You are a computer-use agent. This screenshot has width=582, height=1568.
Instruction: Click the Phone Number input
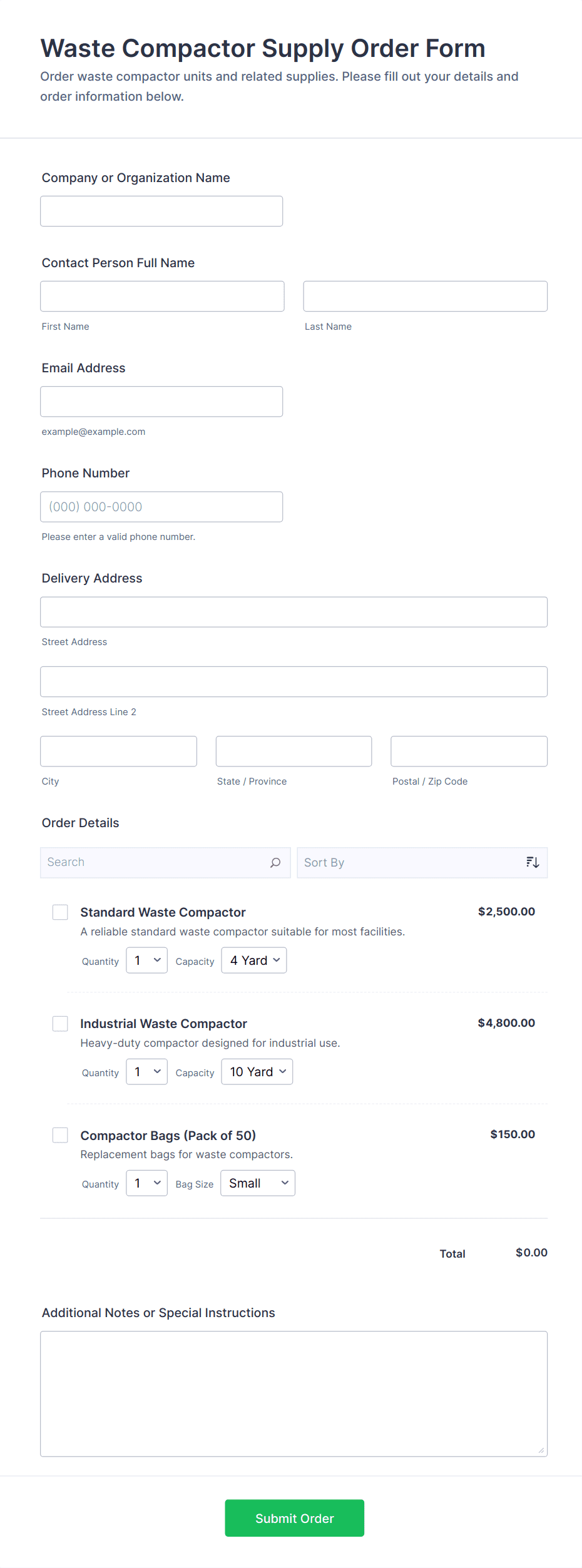(x=161, y=507)
